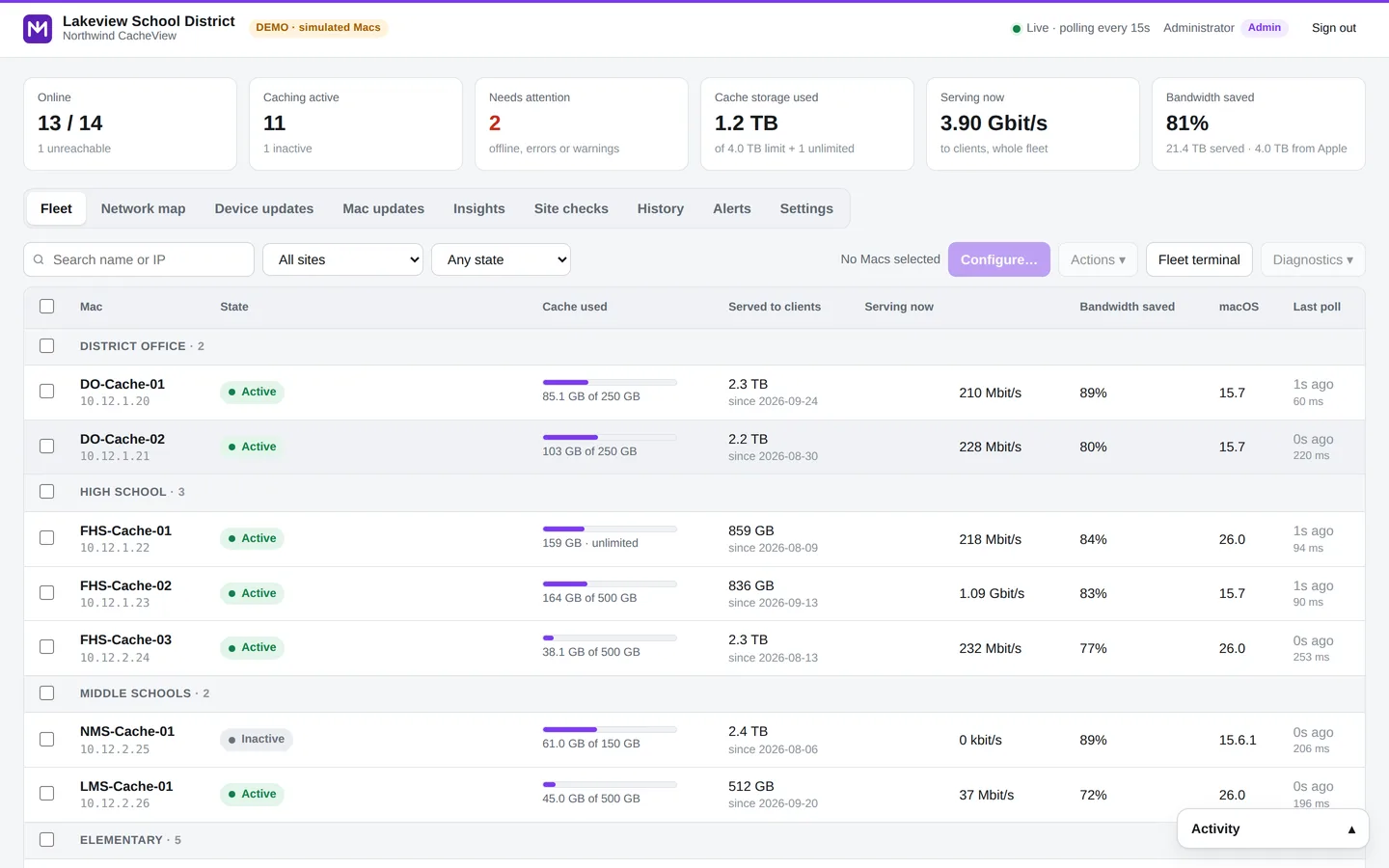Screen dimensions: 1389x868
Task: Open the All sites dropdown
Action: click(x=342, y=259)
